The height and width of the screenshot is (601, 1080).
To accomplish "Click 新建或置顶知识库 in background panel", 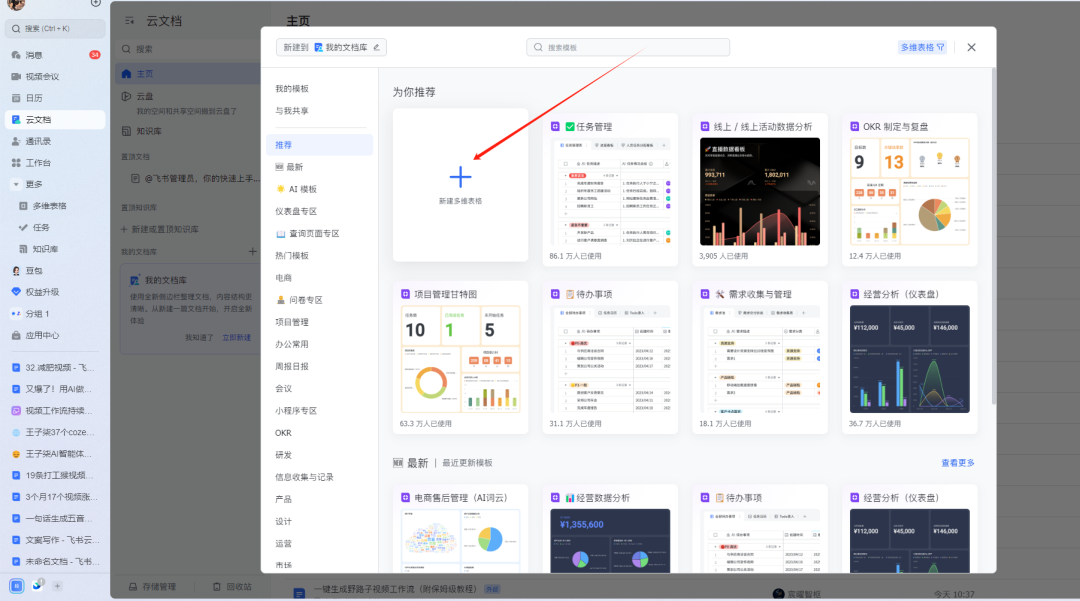I will 160,229.
